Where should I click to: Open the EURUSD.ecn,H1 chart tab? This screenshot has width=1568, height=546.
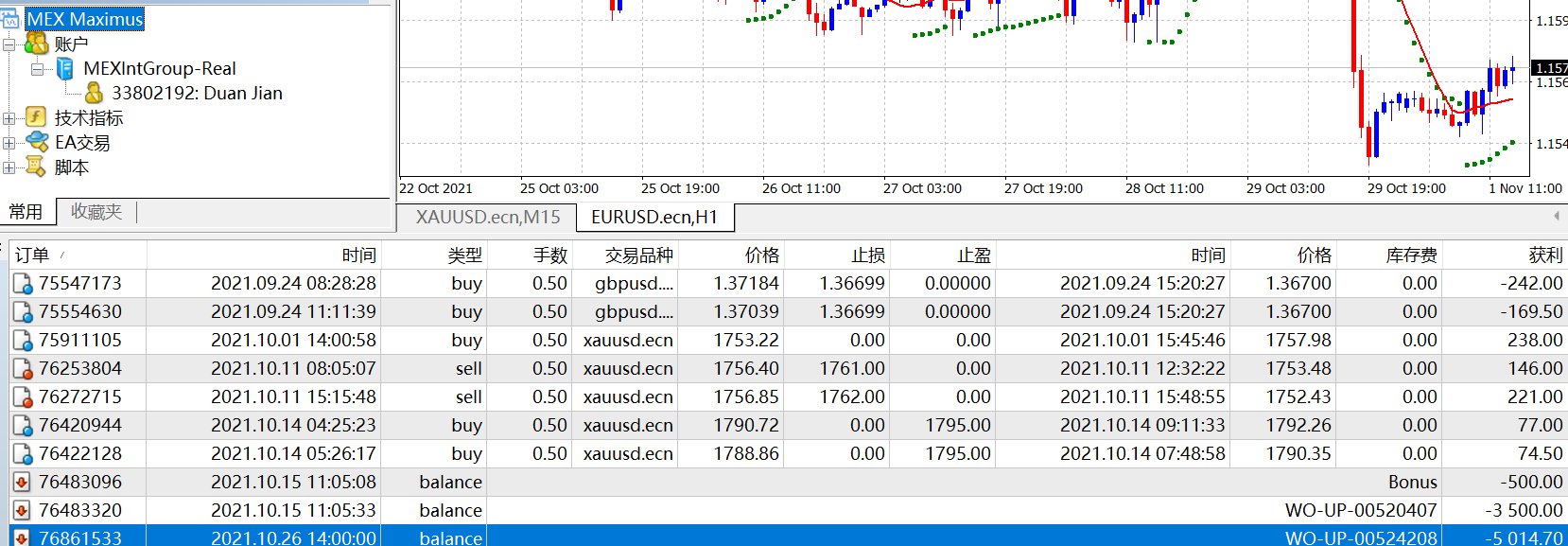point(654,217)
